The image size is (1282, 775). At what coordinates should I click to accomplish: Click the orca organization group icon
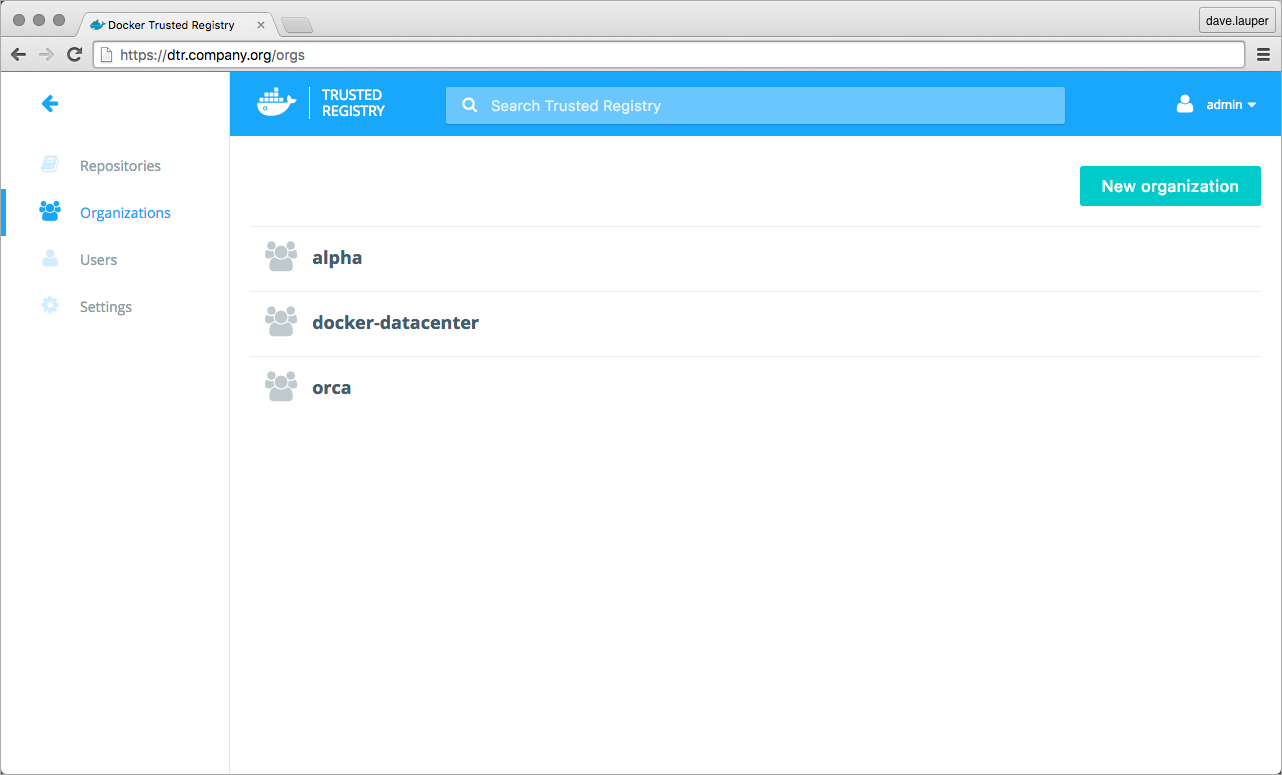281,387
